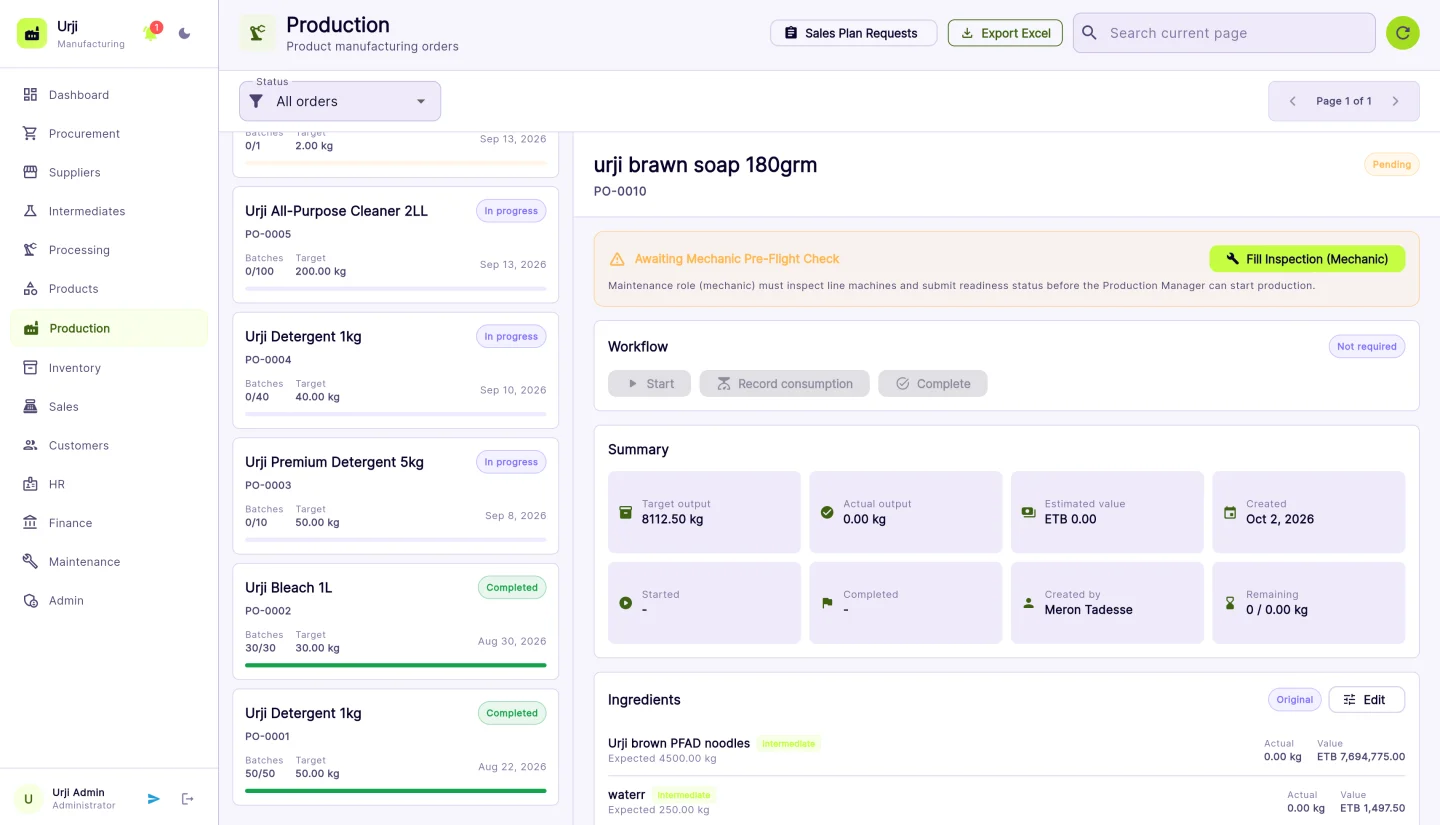1440x825 pixels.
Task: Open the notifications bell
Action: point(151,33)
